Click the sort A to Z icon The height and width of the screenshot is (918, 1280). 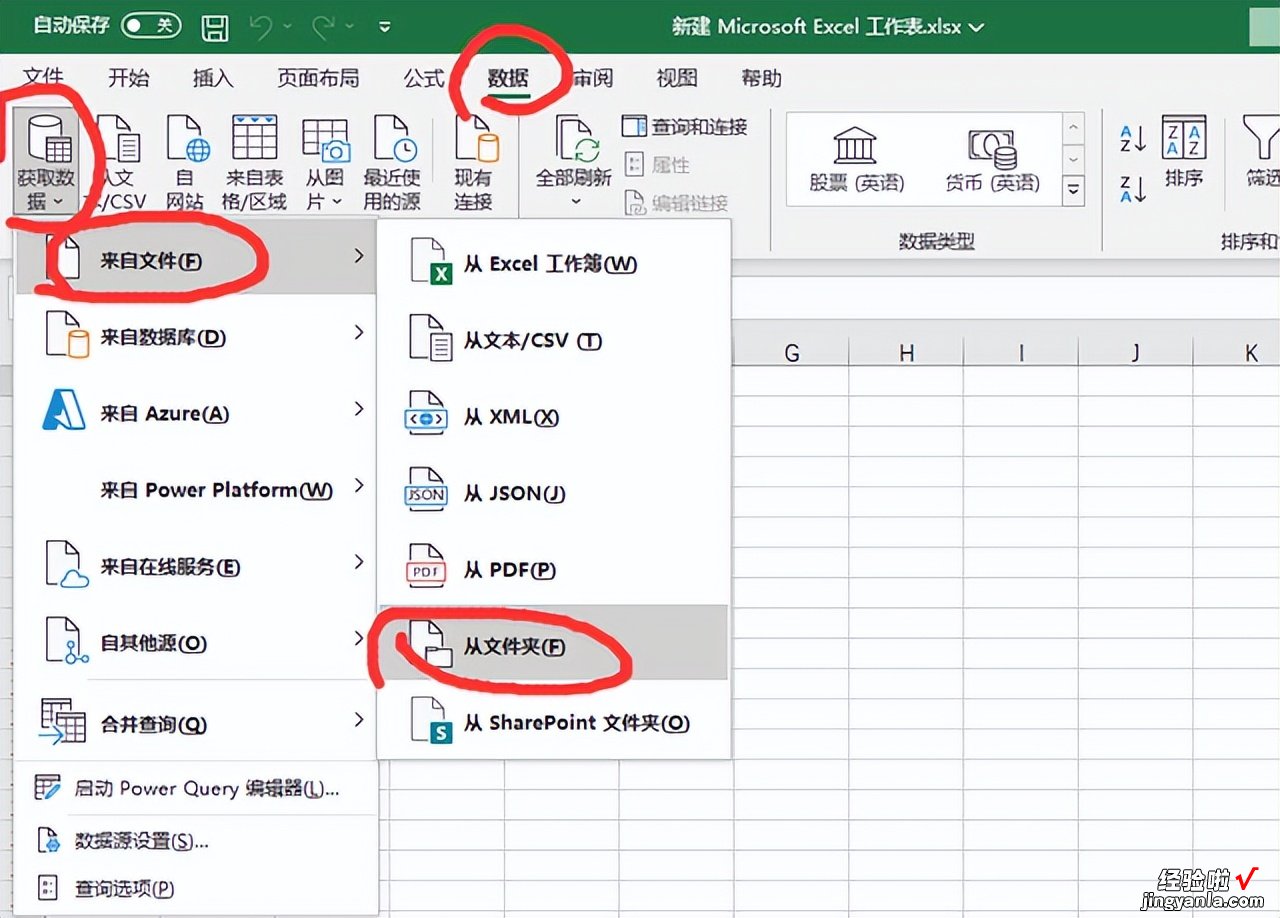[x=1132, y=139]
